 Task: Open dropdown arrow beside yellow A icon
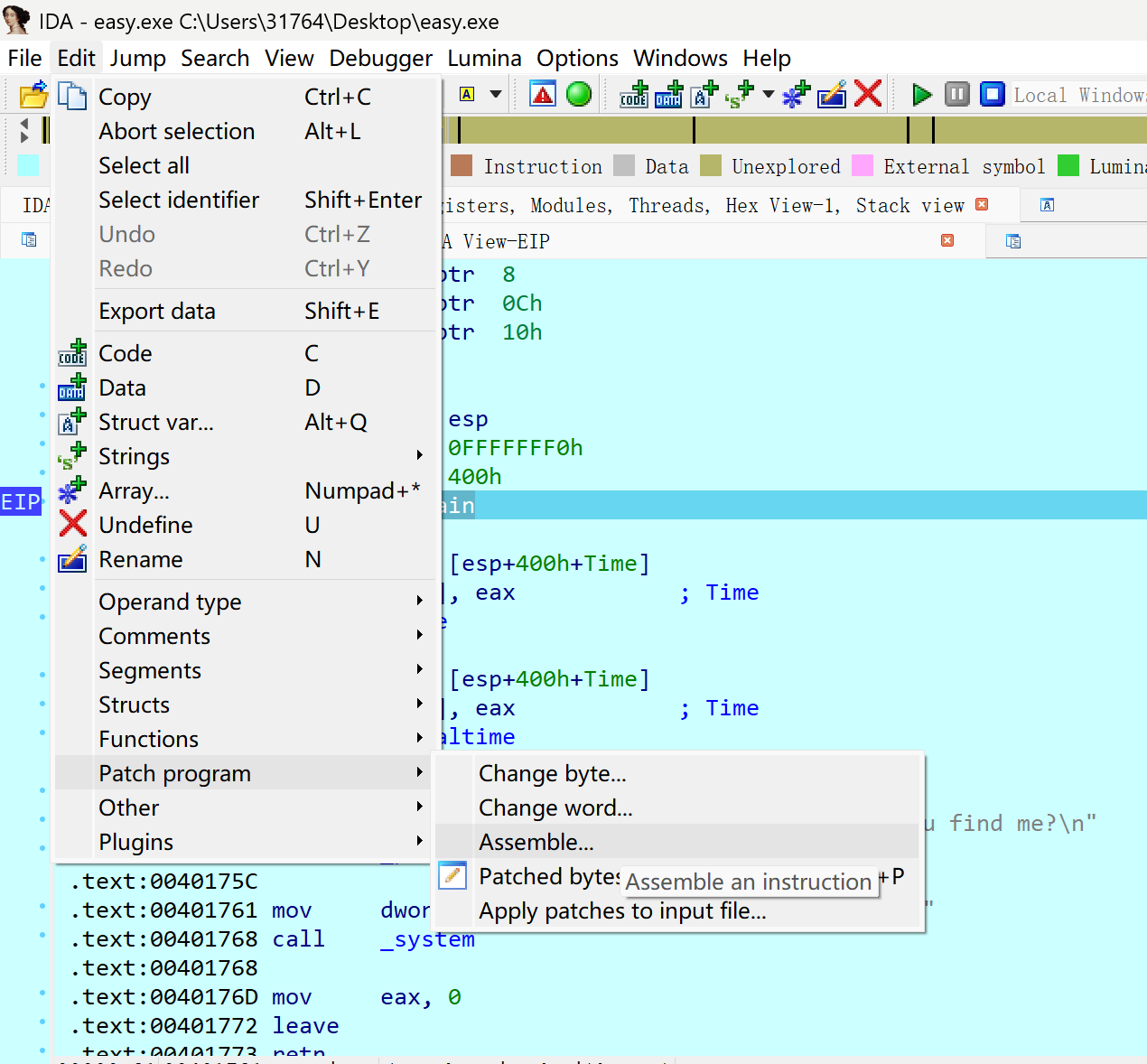[496, 94]
